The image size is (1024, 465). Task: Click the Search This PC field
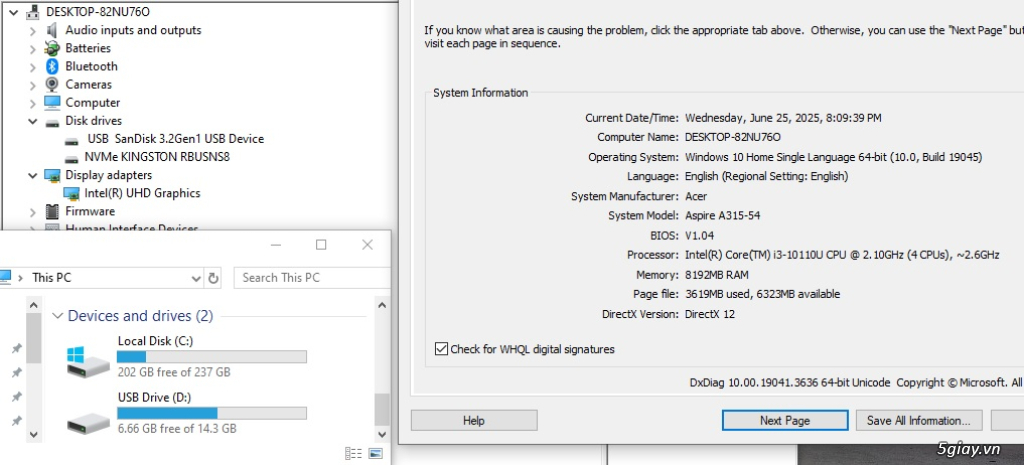tap(312, 278)
